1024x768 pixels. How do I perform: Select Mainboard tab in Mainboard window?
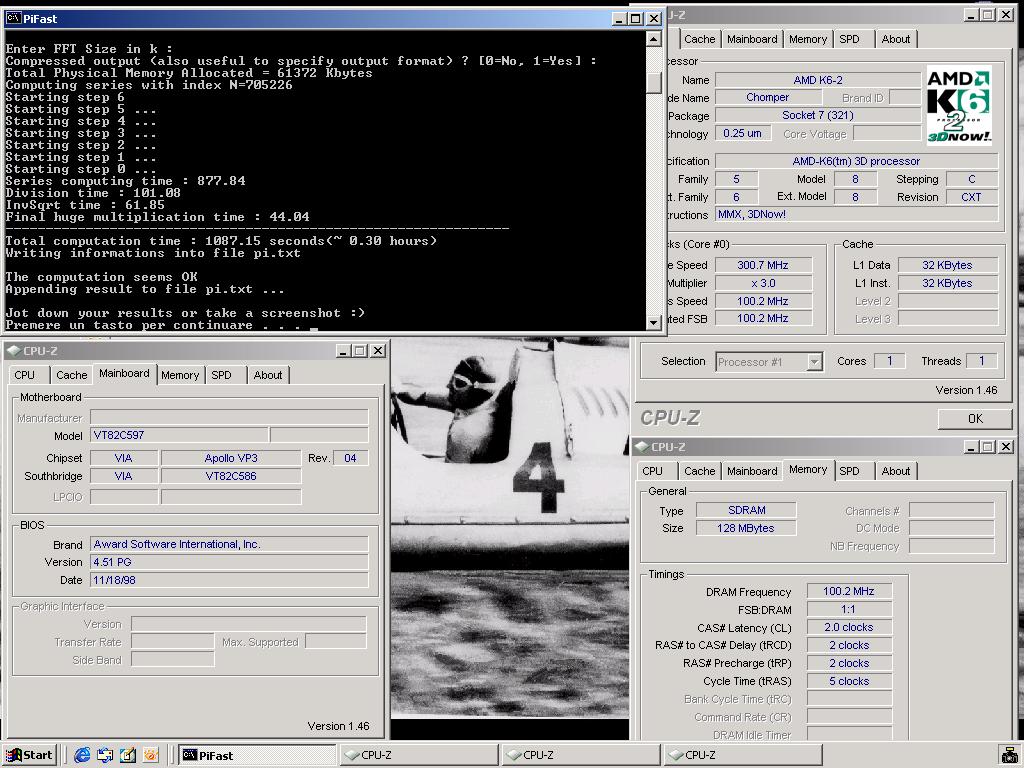point(124,373)
